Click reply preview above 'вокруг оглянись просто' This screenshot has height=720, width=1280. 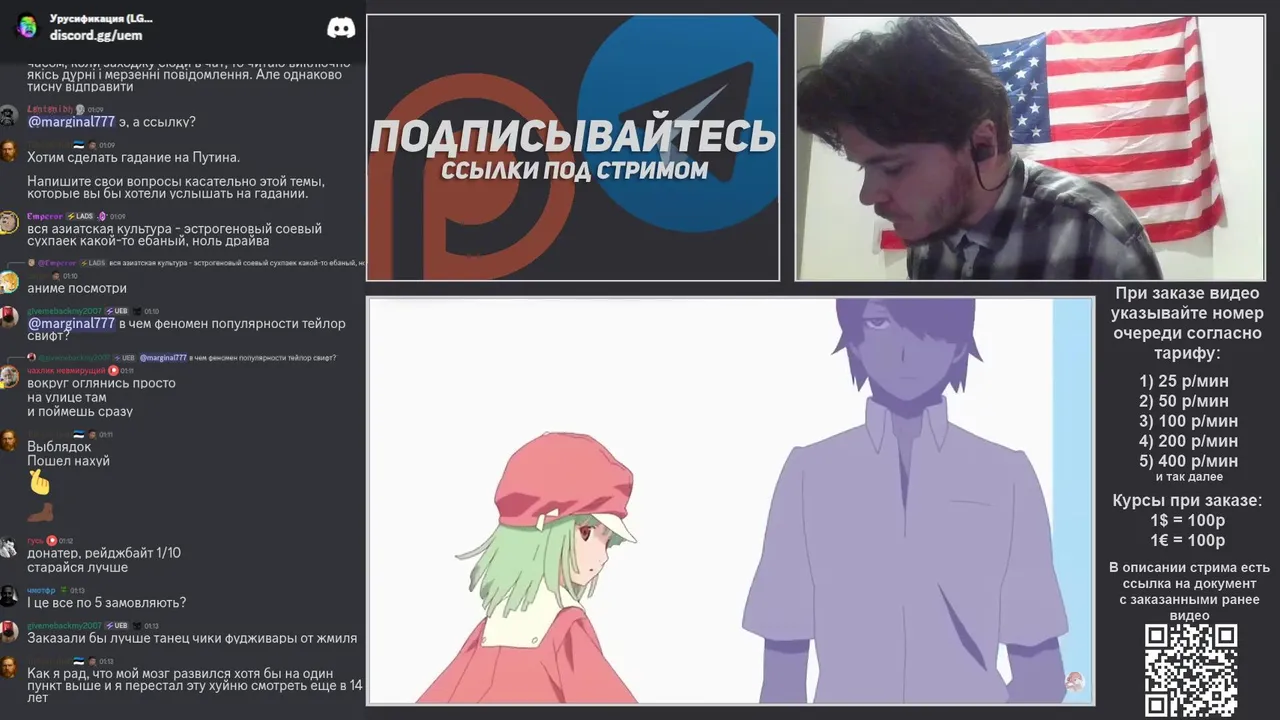tap(181, 357)
